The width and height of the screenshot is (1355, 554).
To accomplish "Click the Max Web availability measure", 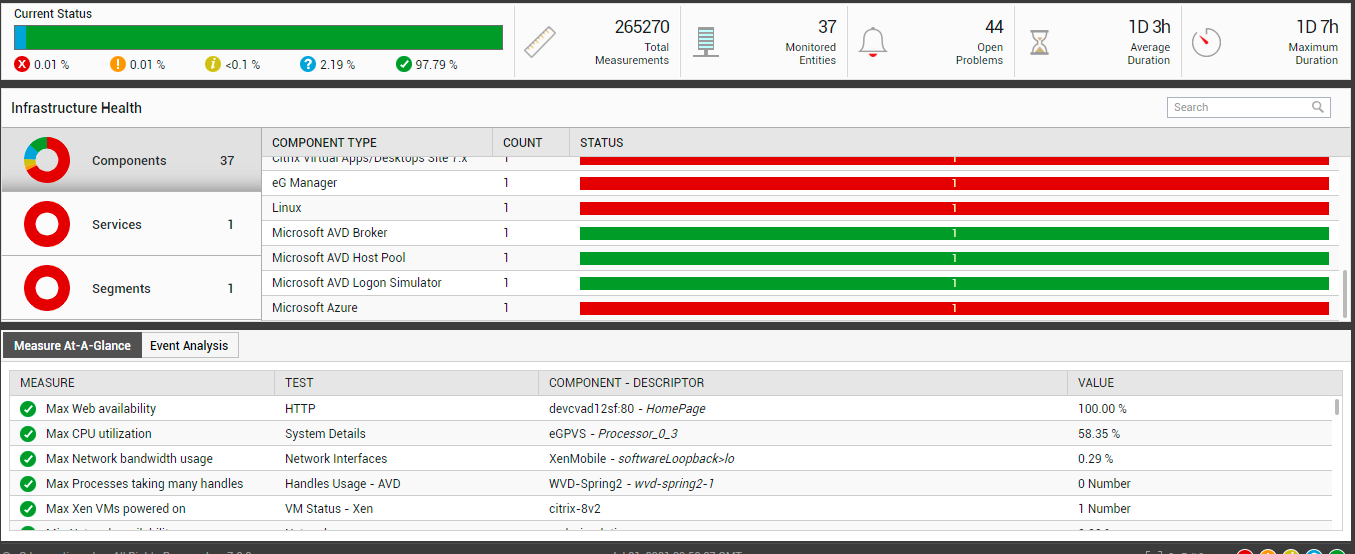I will (x=101, y=409).
